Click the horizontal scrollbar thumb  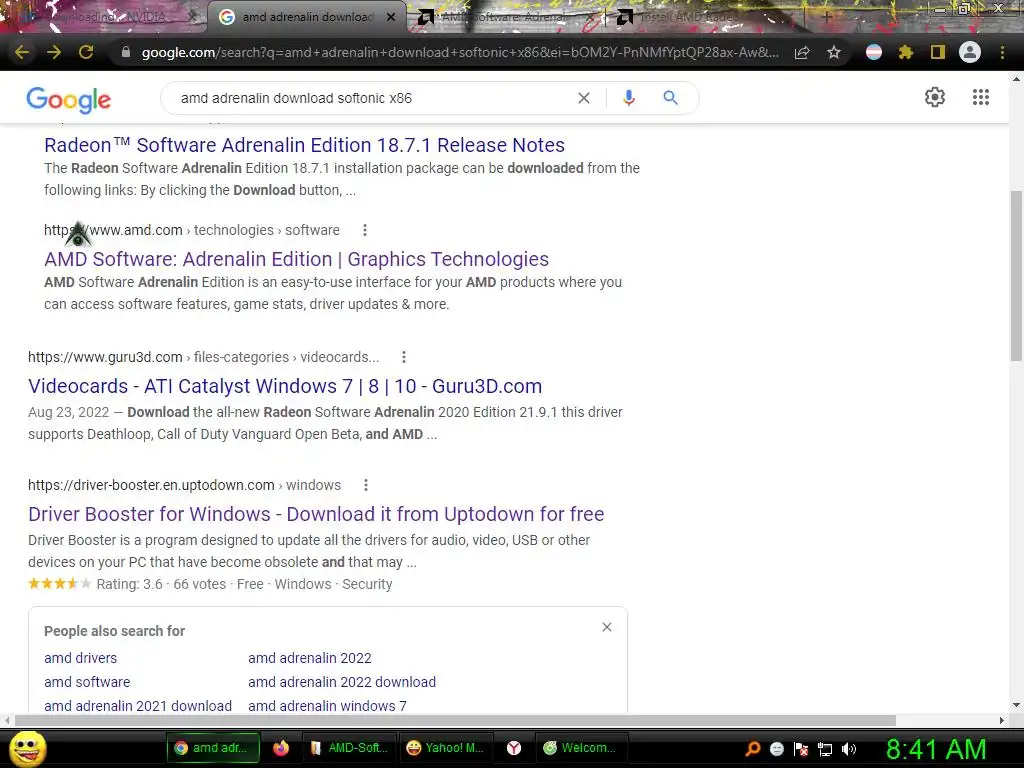455,720
